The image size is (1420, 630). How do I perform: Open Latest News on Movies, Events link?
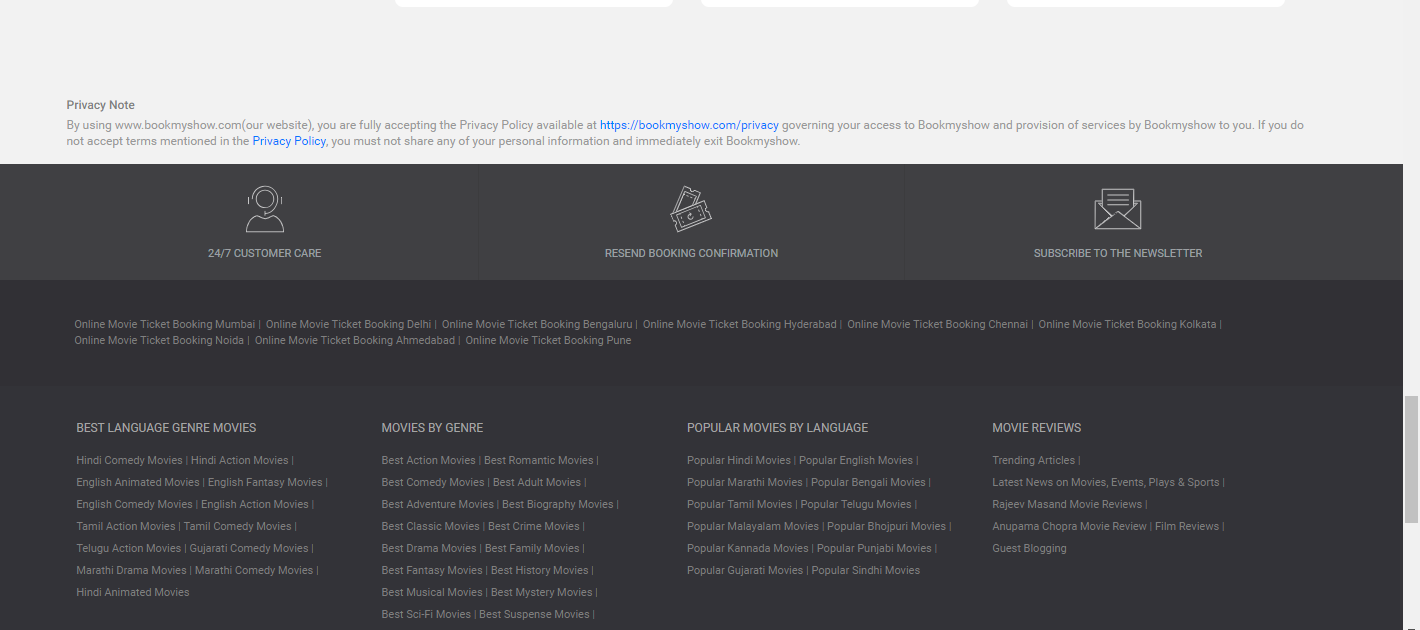(1106, 482)
